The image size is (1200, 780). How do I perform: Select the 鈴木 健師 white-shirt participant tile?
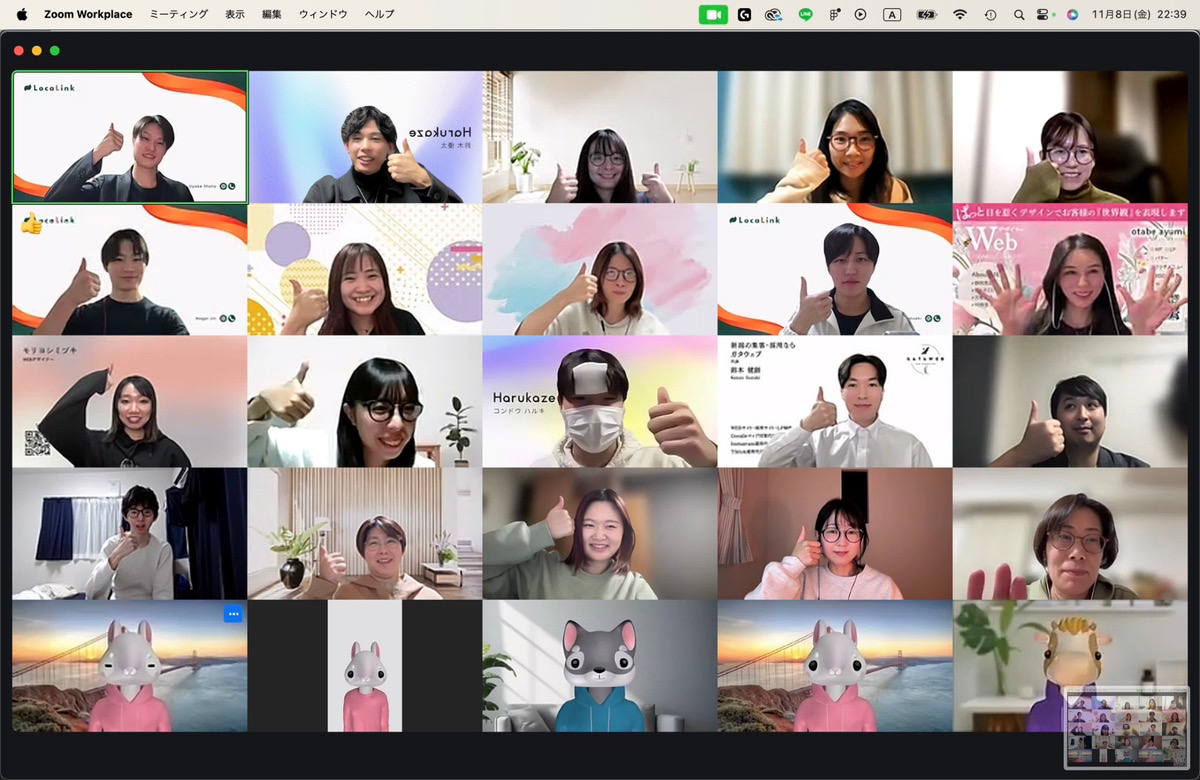click(x=835, y=401)
